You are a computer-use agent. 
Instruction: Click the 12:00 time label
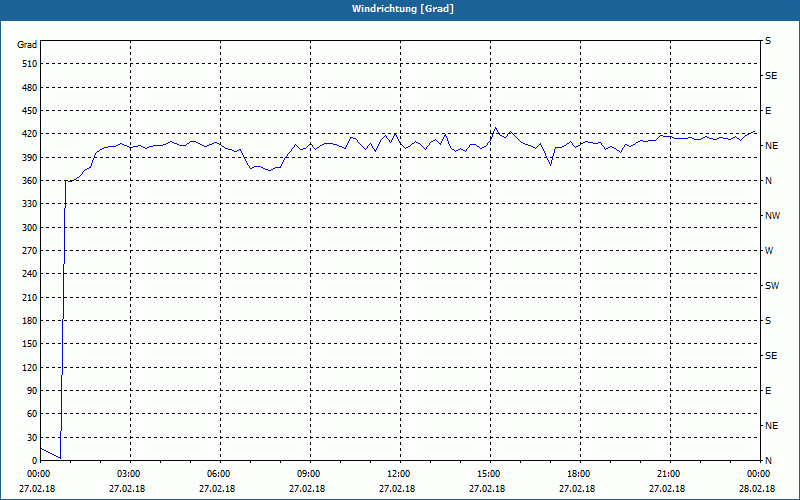point(397,474)
